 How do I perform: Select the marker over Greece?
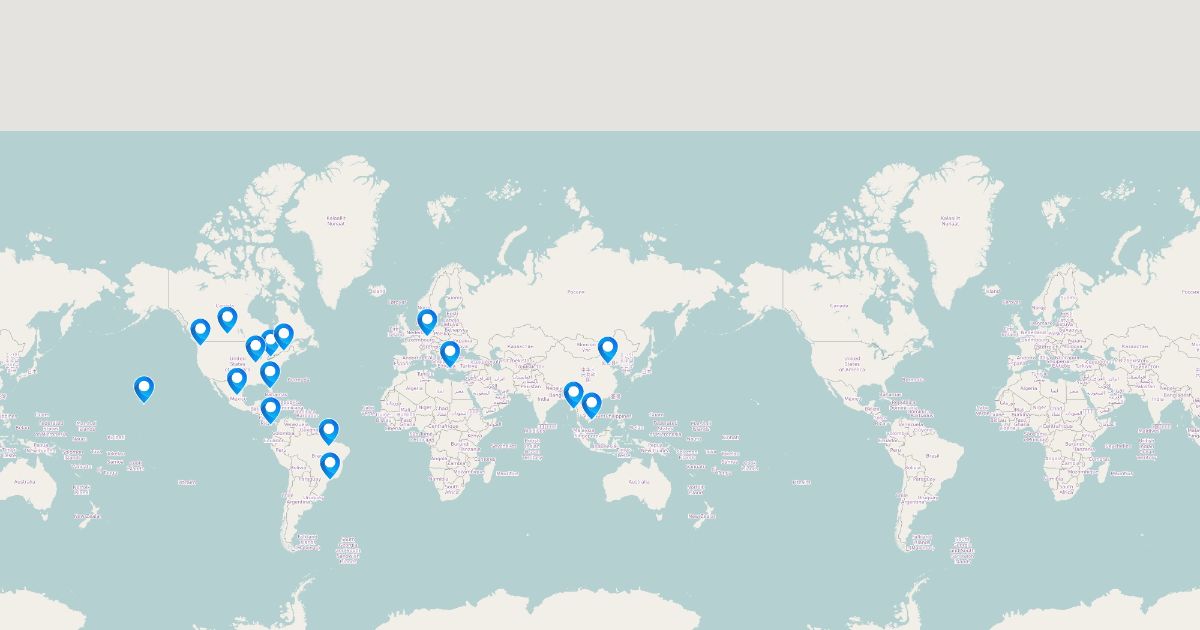click(x=450, y=353)
